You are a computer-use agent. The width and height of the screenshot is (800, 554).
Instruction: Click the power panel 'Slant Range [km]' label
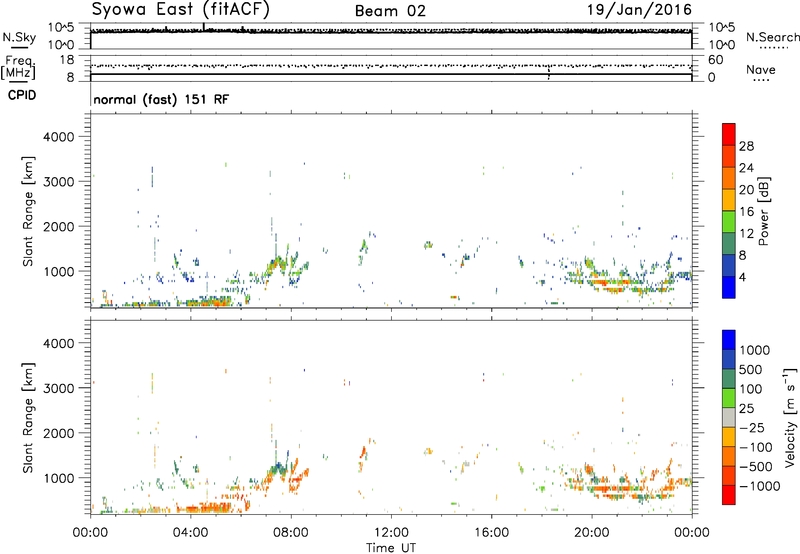[x=28, y=211]
